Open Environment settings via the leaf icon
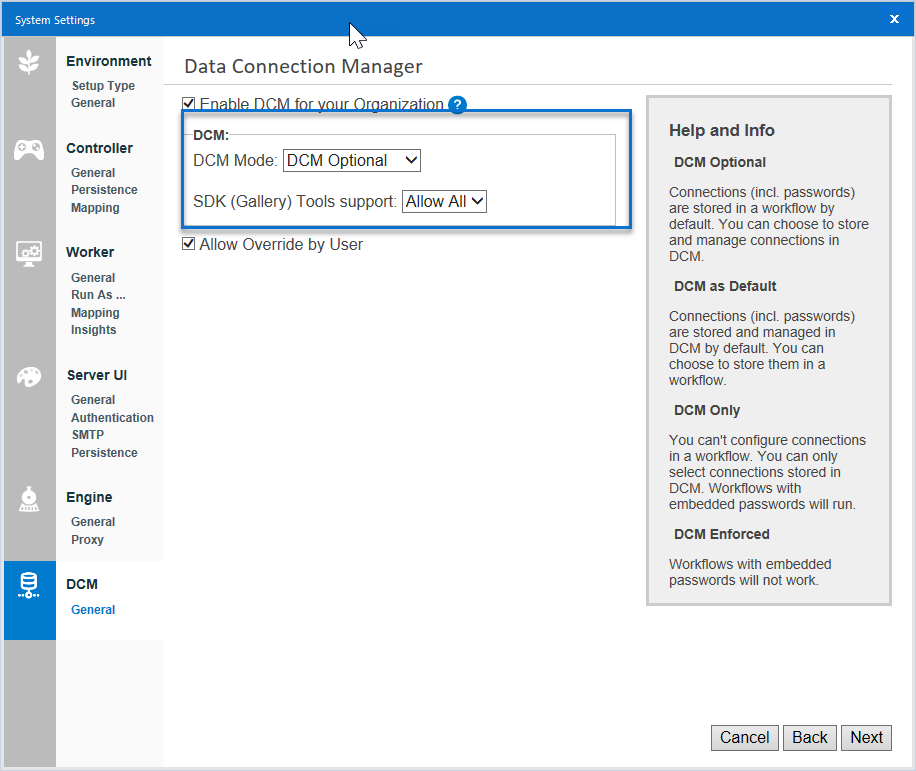 [x=29, y=62]
